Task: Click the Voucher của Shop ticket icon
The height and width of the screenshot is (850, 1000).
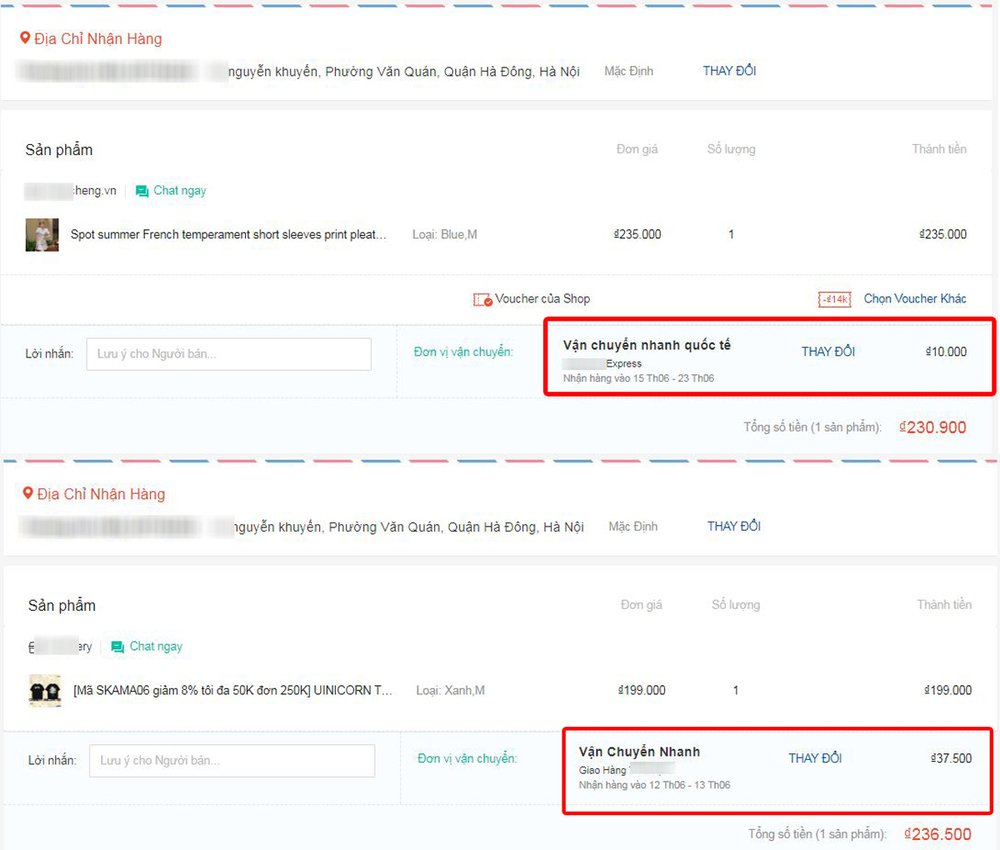Action: pyautogui.click(x=482, y=299)
